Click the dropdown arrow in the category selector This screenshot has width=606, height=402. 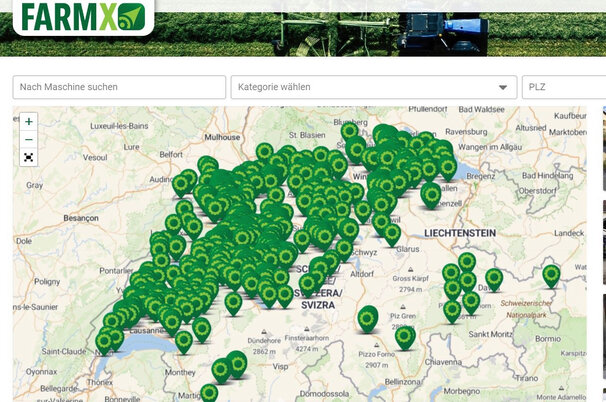click(x=504, y=87)
